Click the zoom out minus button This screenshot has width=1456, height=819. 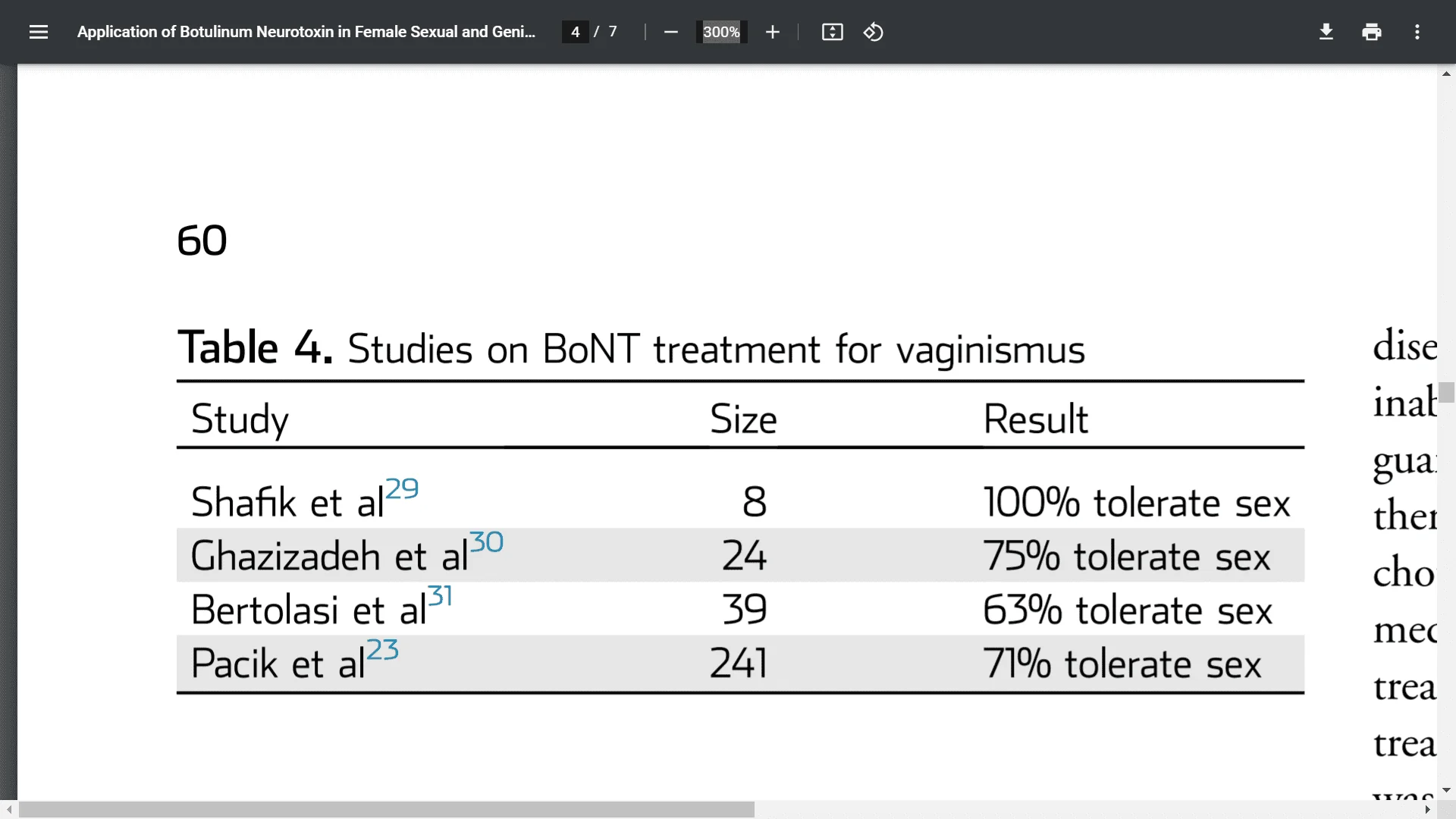click(x=670, y=32)
